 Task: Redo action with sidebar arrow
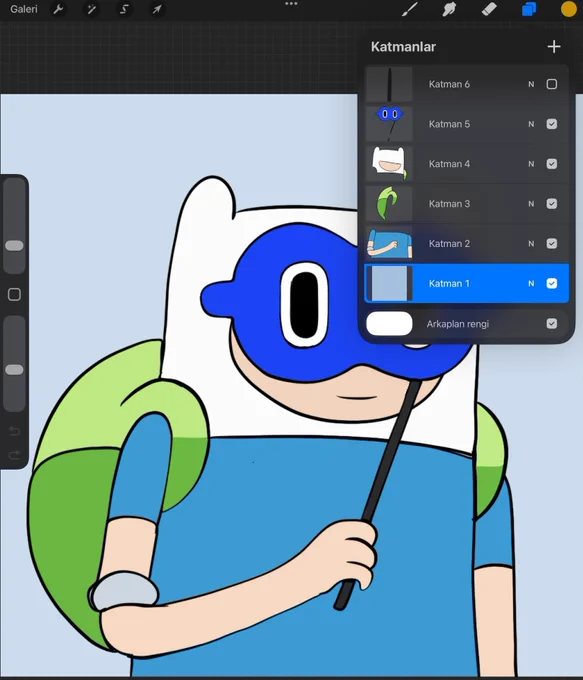point(14,455)
